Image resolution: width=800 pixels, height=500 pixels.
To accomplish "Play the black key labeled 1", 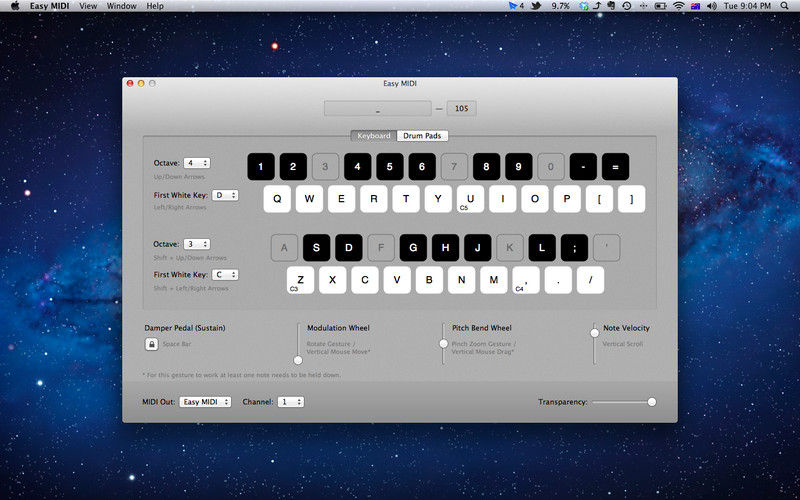I will point(261,167).
